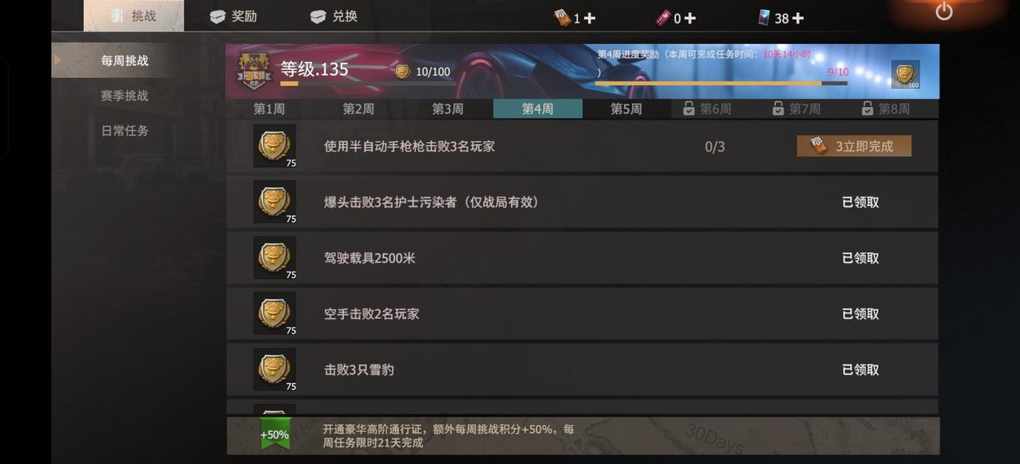
Task: Open 赛季挑战 in the left sidebar
Action: pyautogui.click(x=124, y=96)
